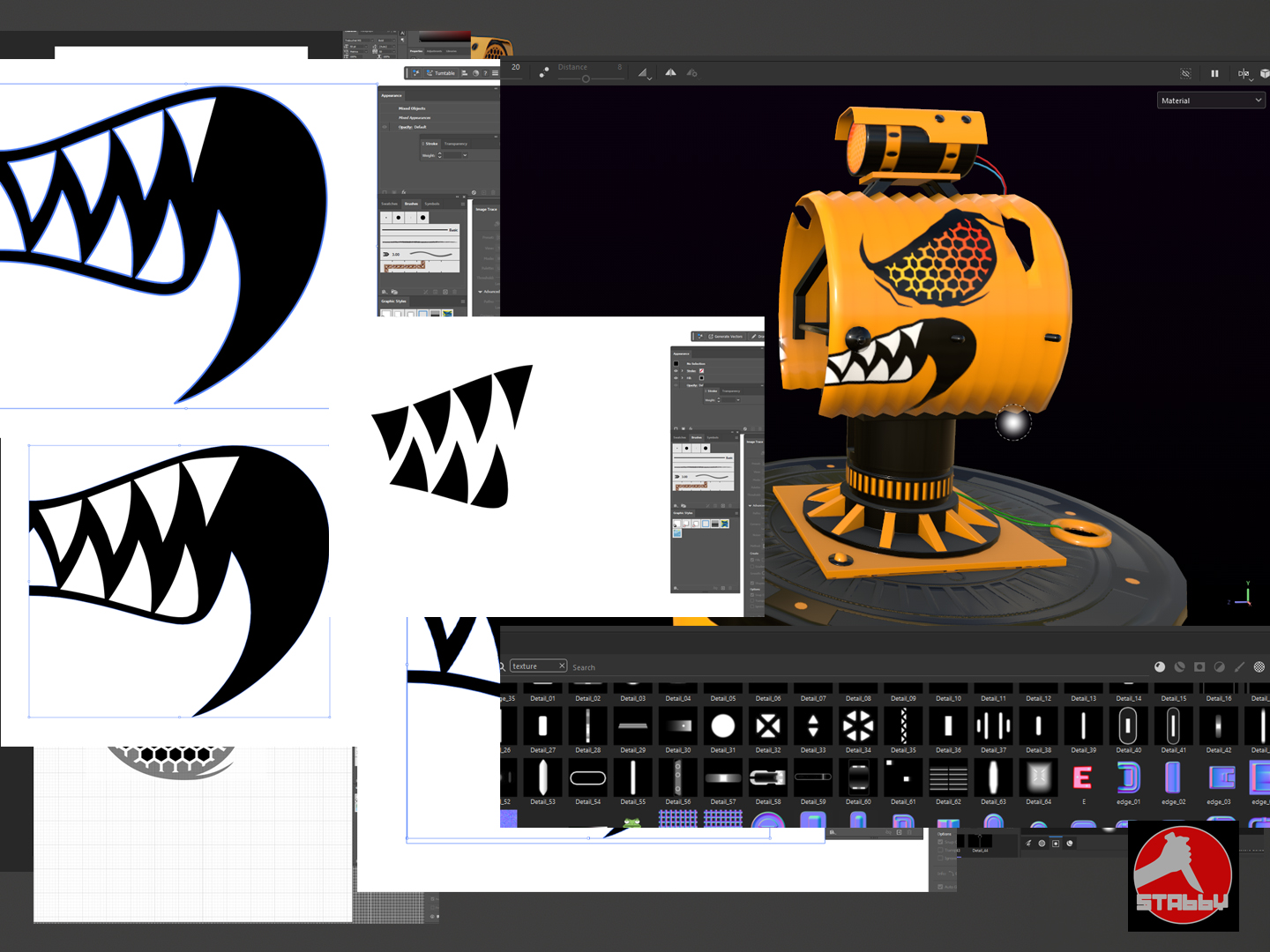1270x952 pixels.
Task: Open the stroke Weight dropdown
Action: (x=465, y=155)
